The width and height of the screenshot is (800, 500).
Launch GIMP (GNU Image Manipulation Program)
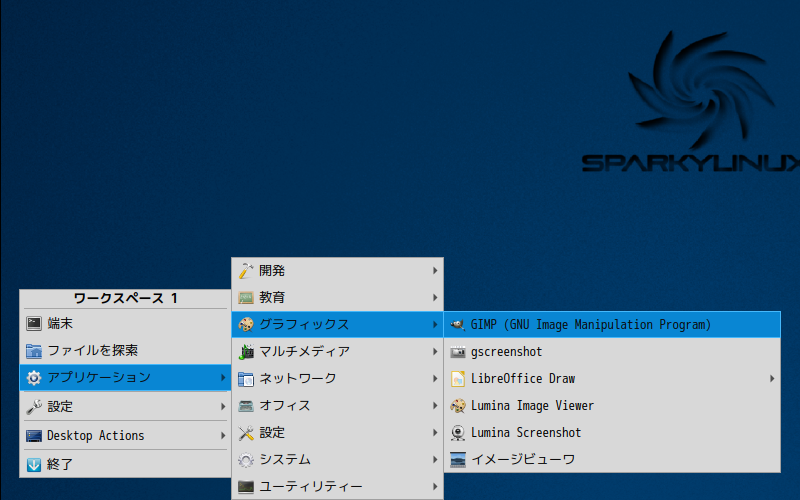612,324
